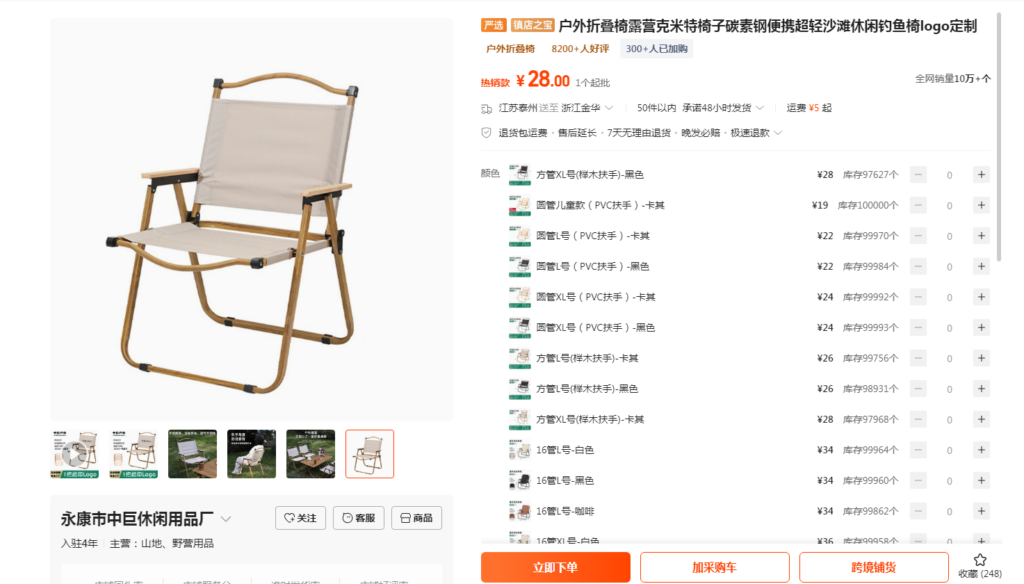Decrease quantity for 16管L号-白色

click(x=918, y=450)
